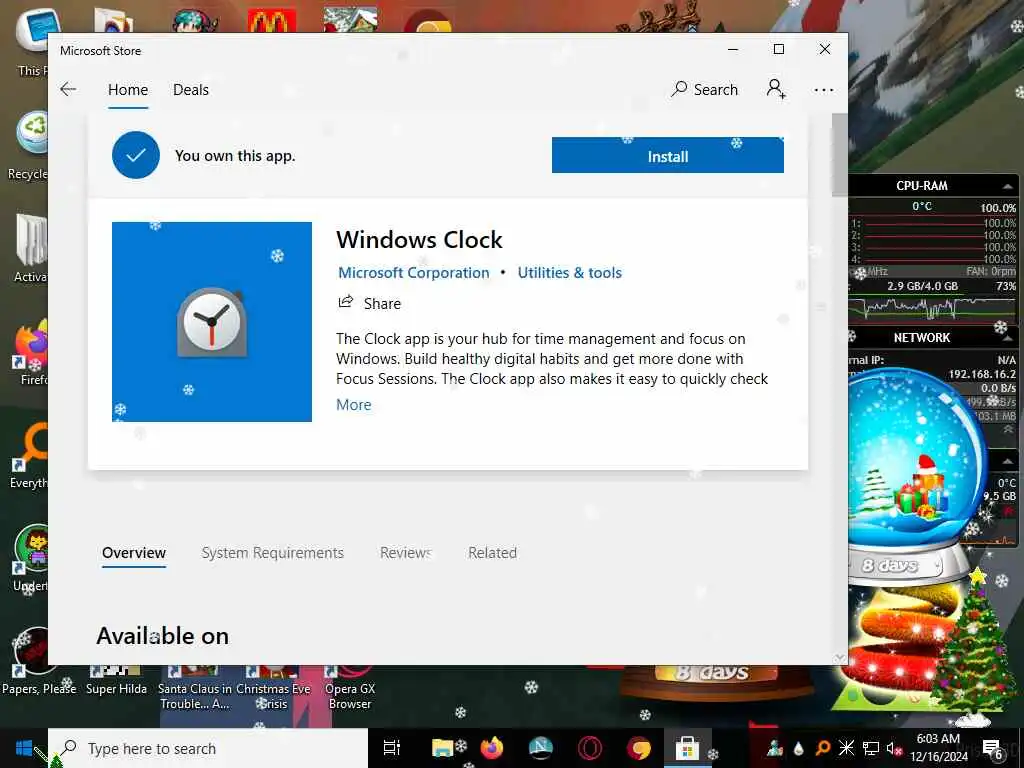Image resolution: width=1024 pixels, height=768 pixels.
Task: Open Santa Claus in Trouble desktop shortcut
Action: point(195,687)
